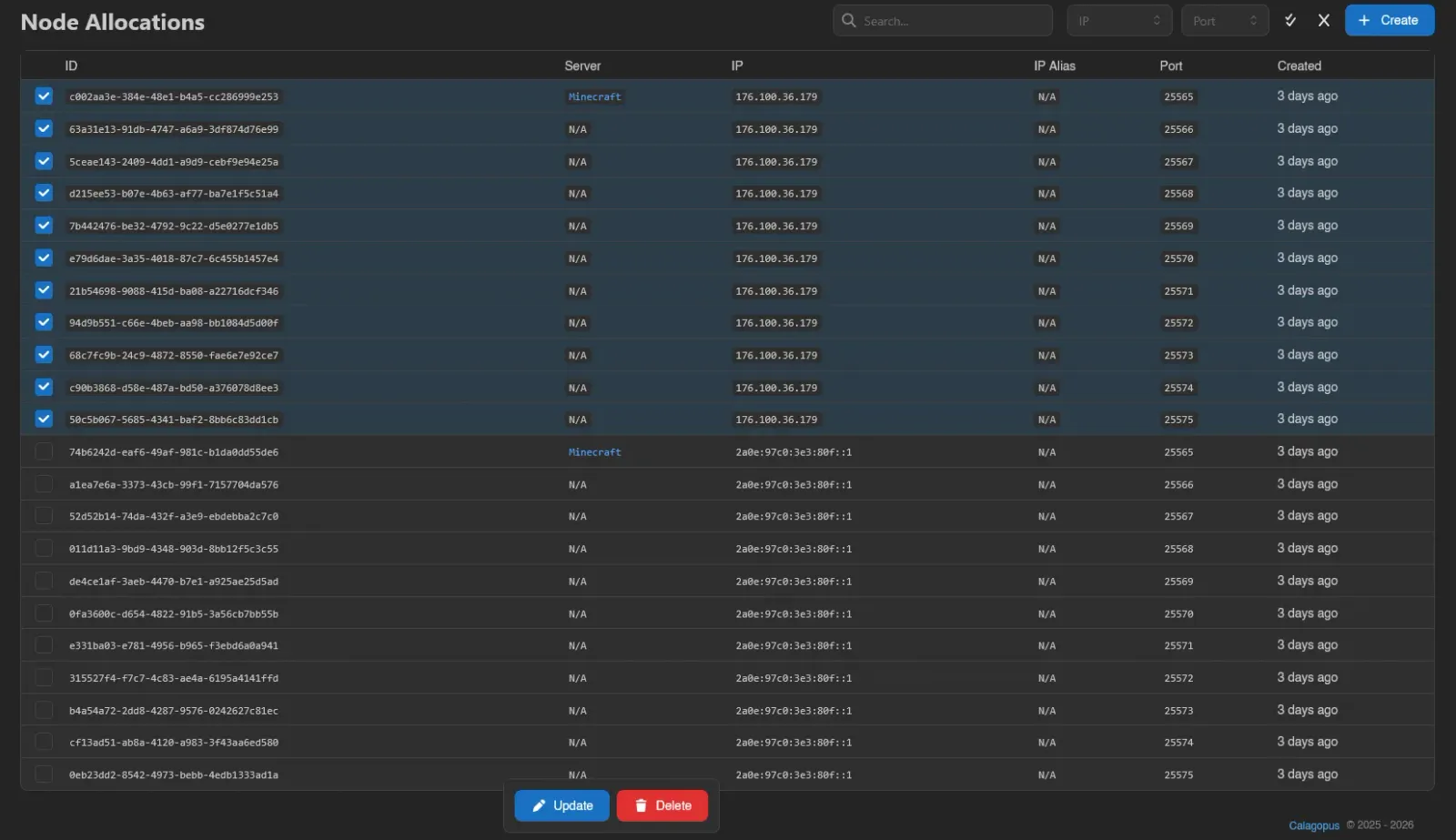Uncheck the row 21b54698-9088-415d-ba08-a22716dcf346
Viewport: 1456px width, 840px height.
tap(44, 290)
